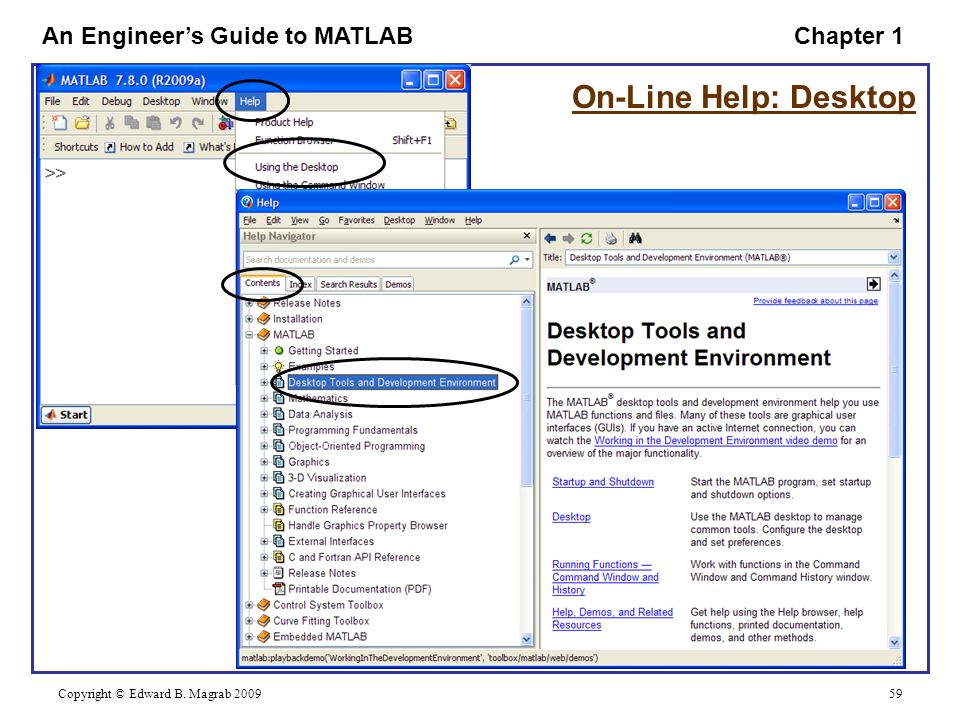
Task: Click the Refresh icon in Help browser
Action: 587,238
